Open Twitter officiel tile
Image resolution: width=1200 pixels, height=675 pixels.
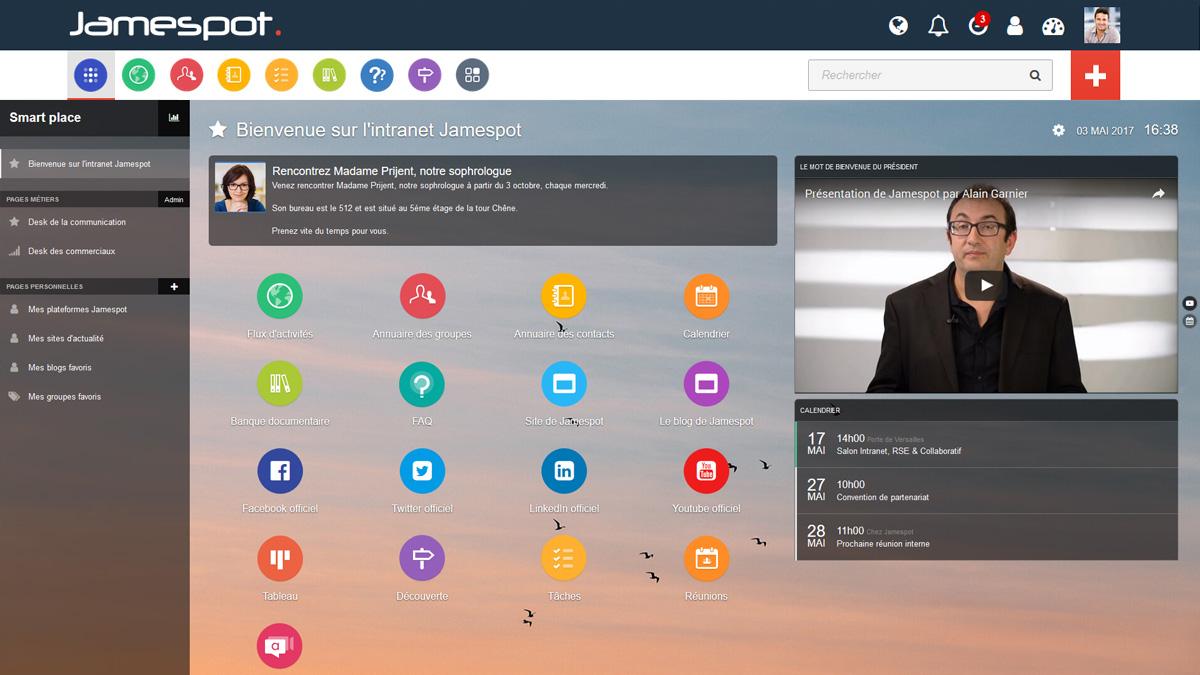tap(422, 471)
